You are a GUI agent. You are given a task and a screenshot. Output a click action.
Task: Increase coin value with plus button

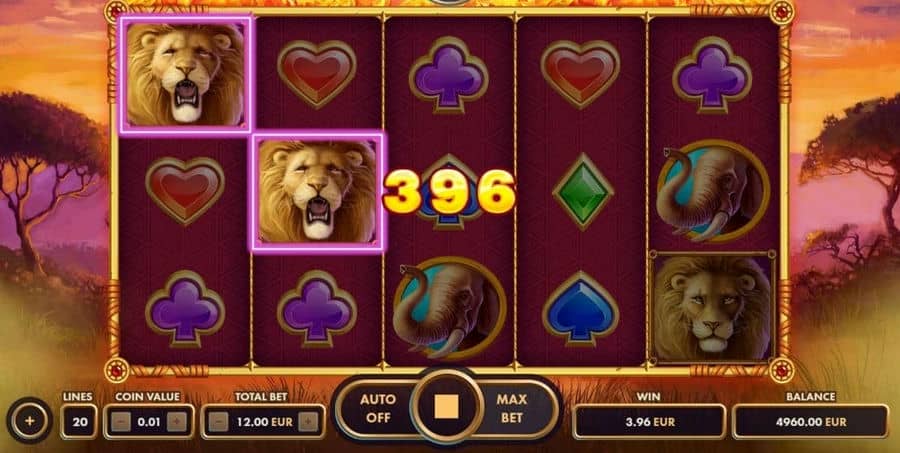click(176, 422)
